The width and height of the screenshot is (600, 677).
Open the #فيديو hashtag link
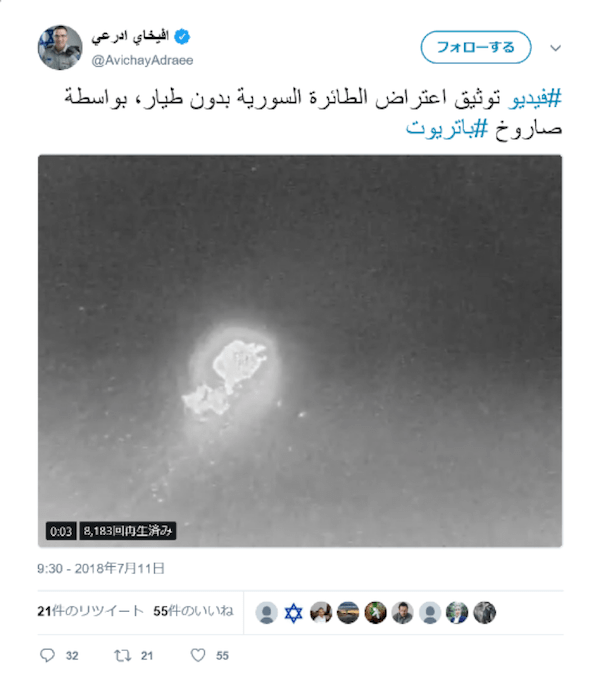tap(535, 98)
